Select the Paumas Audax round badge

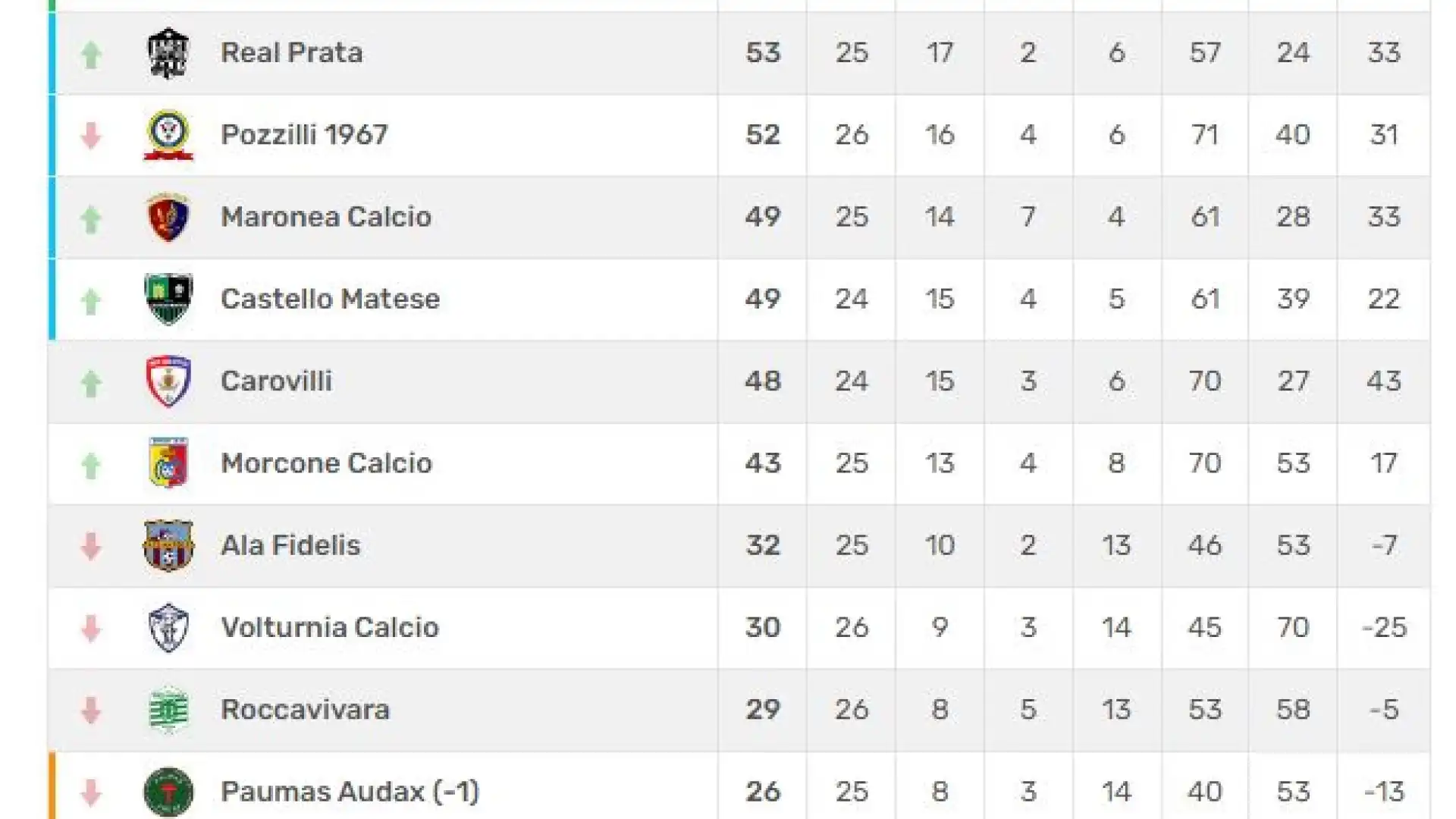tap(168, 792)
